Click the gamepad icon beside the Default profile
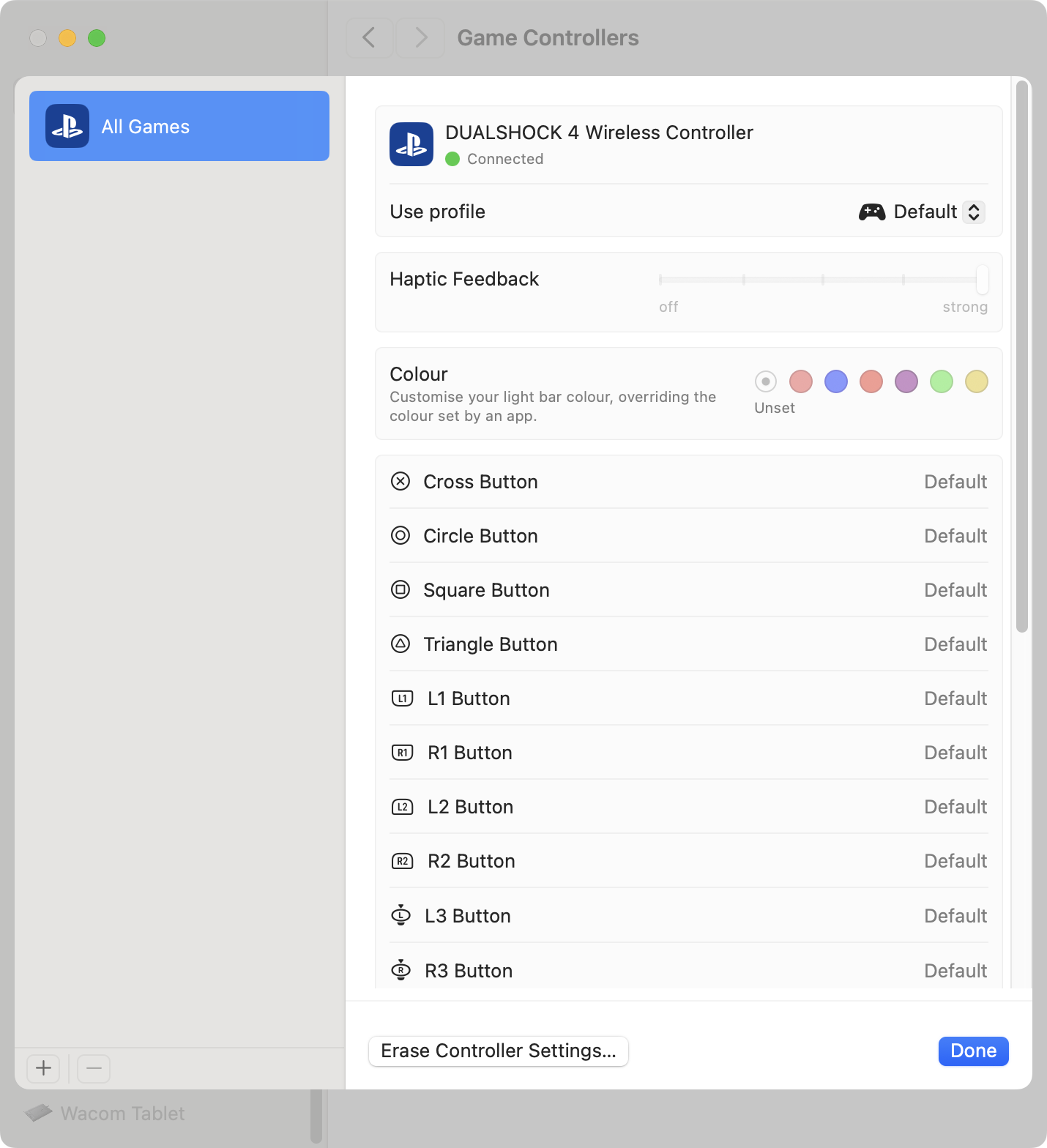The image size is (1047, 1148). (x=872, y=212)
